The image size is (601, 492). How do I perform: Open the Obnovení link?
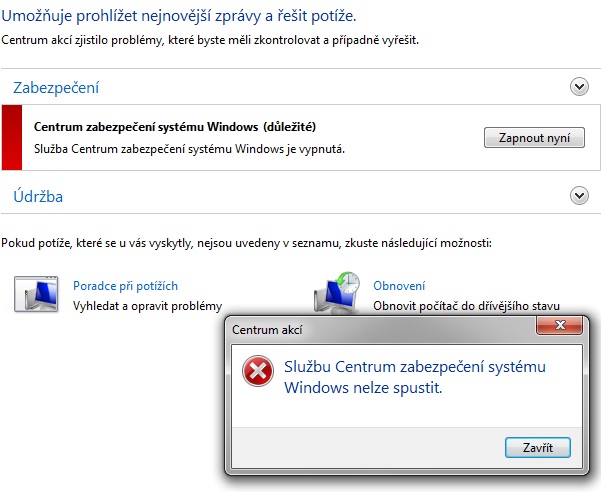click(x=399, y=285)
